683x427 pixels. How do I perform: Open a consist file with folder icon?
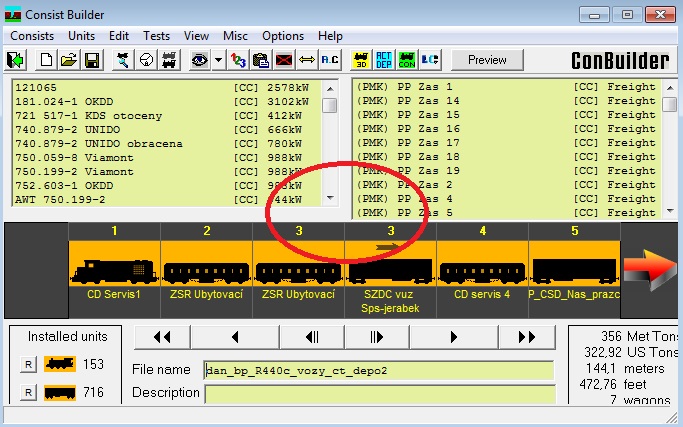[68, 60]
